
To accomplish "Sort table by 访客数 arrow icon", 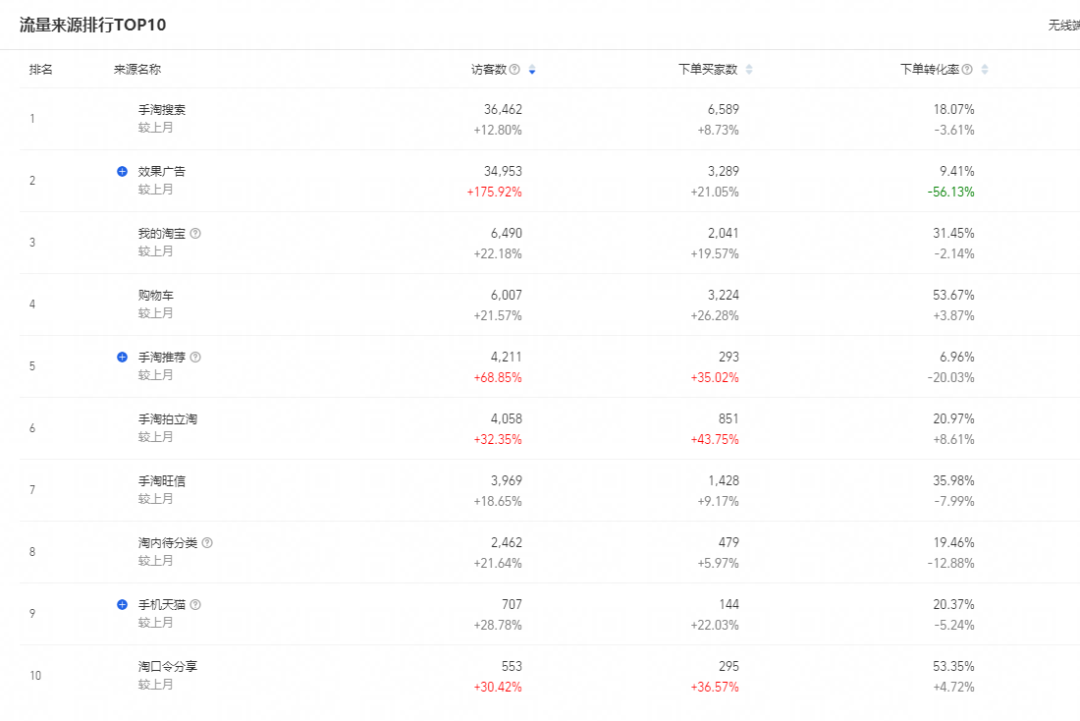I will (532, 70).
